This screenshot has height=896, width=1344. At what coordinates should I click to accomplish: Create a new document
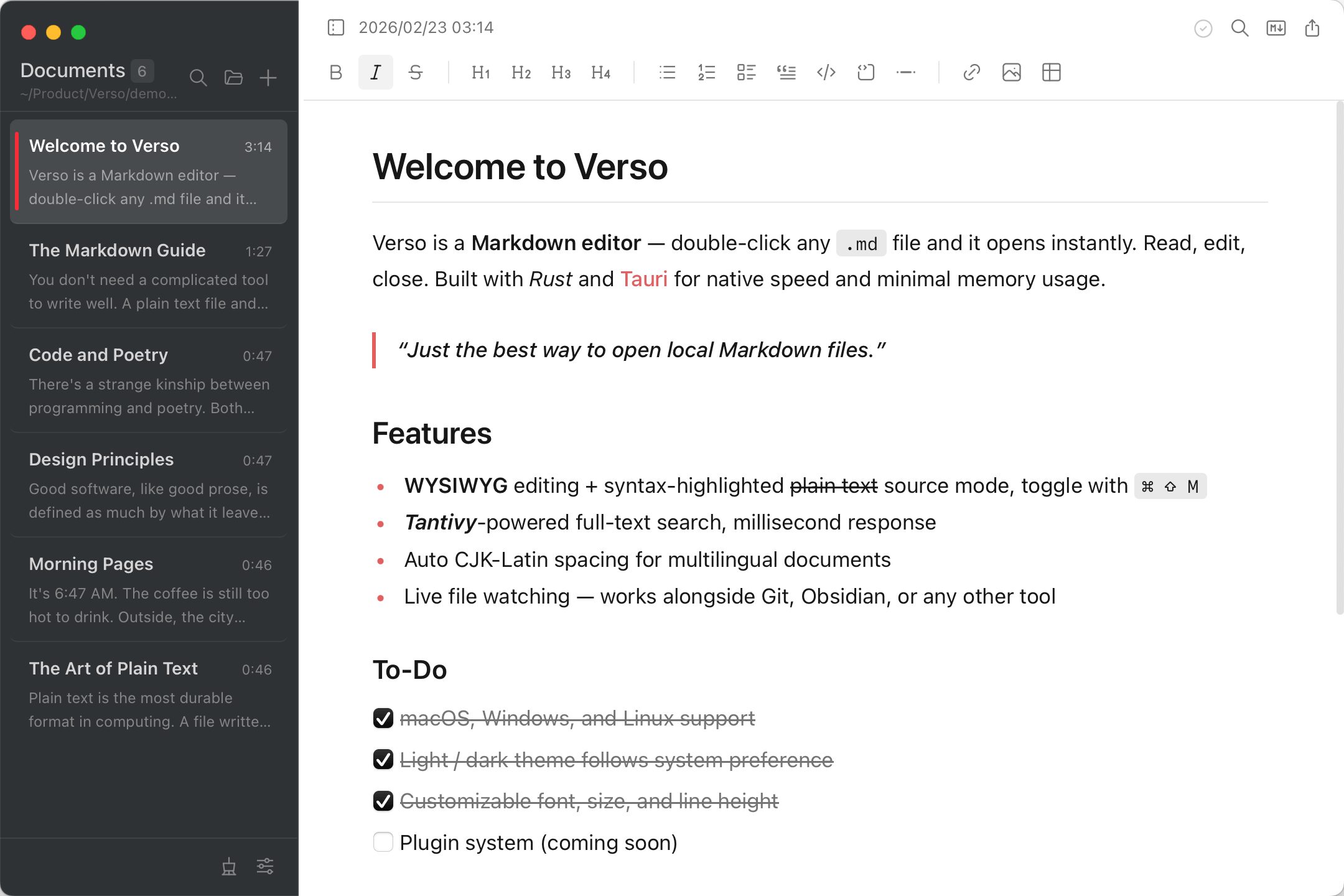(x=268, y=78)
